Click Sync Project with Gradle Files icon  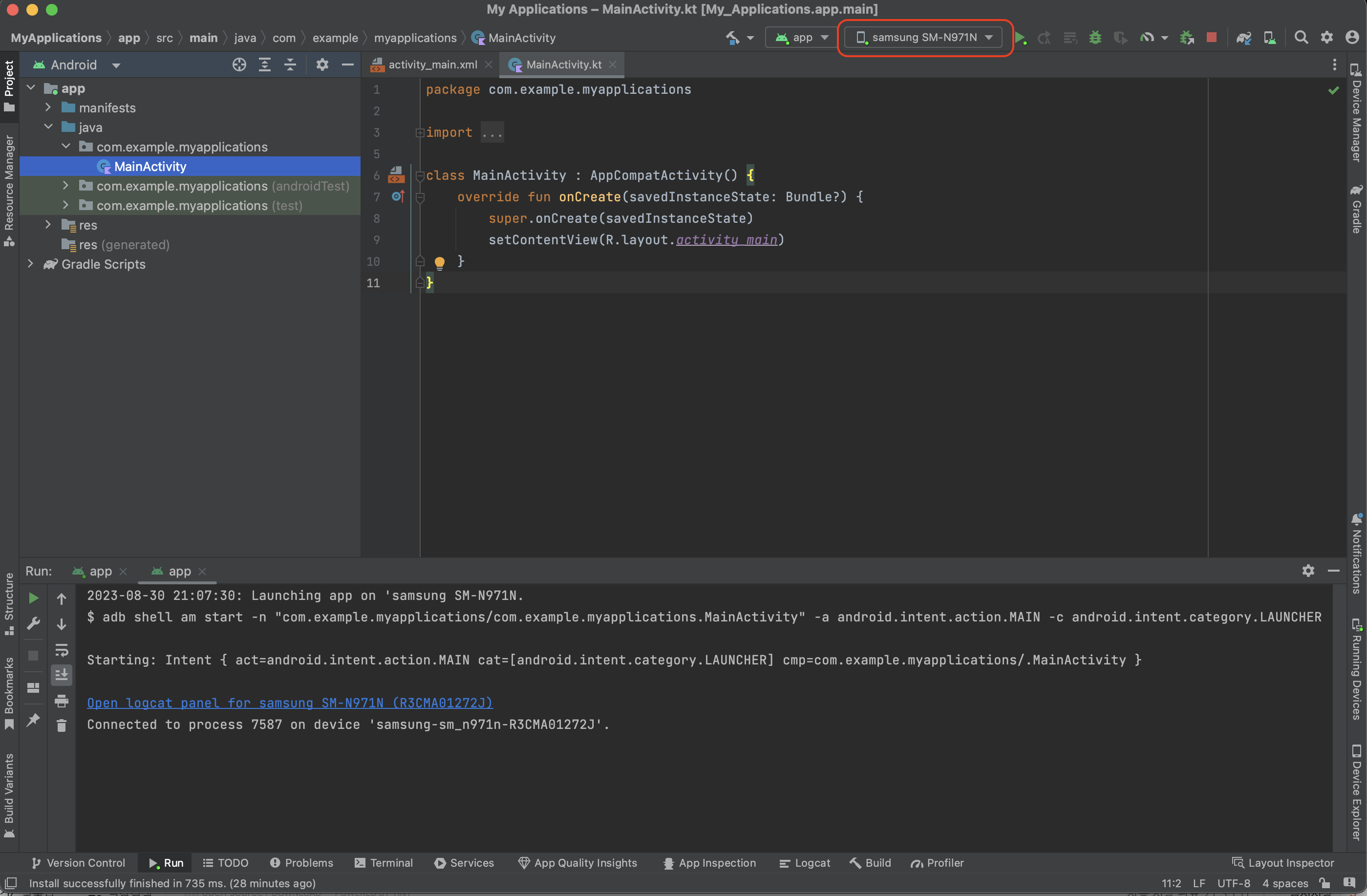1243,38
